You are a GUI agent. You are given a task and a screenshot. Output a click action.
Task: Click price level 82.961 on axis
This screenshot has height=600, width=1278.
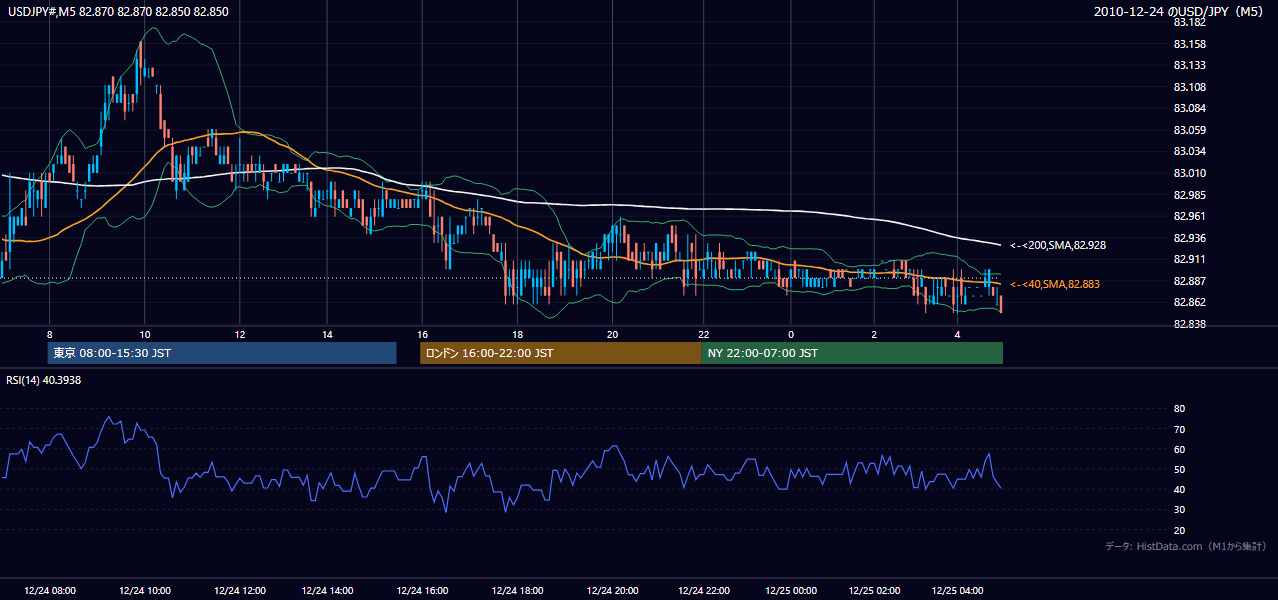click(1190, 216)
